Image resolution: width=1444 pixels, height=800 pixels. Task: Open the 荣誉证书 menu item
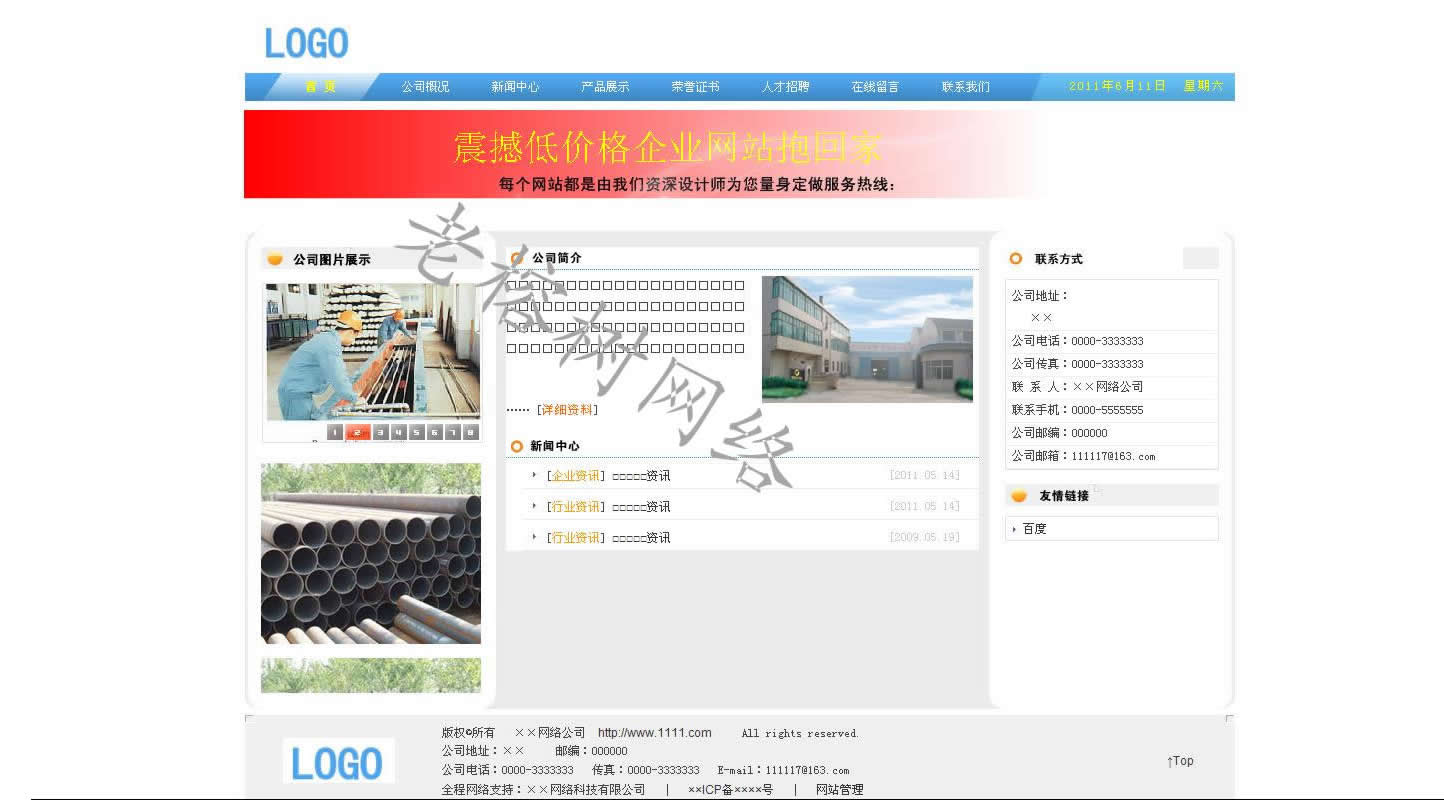point(695,87)
